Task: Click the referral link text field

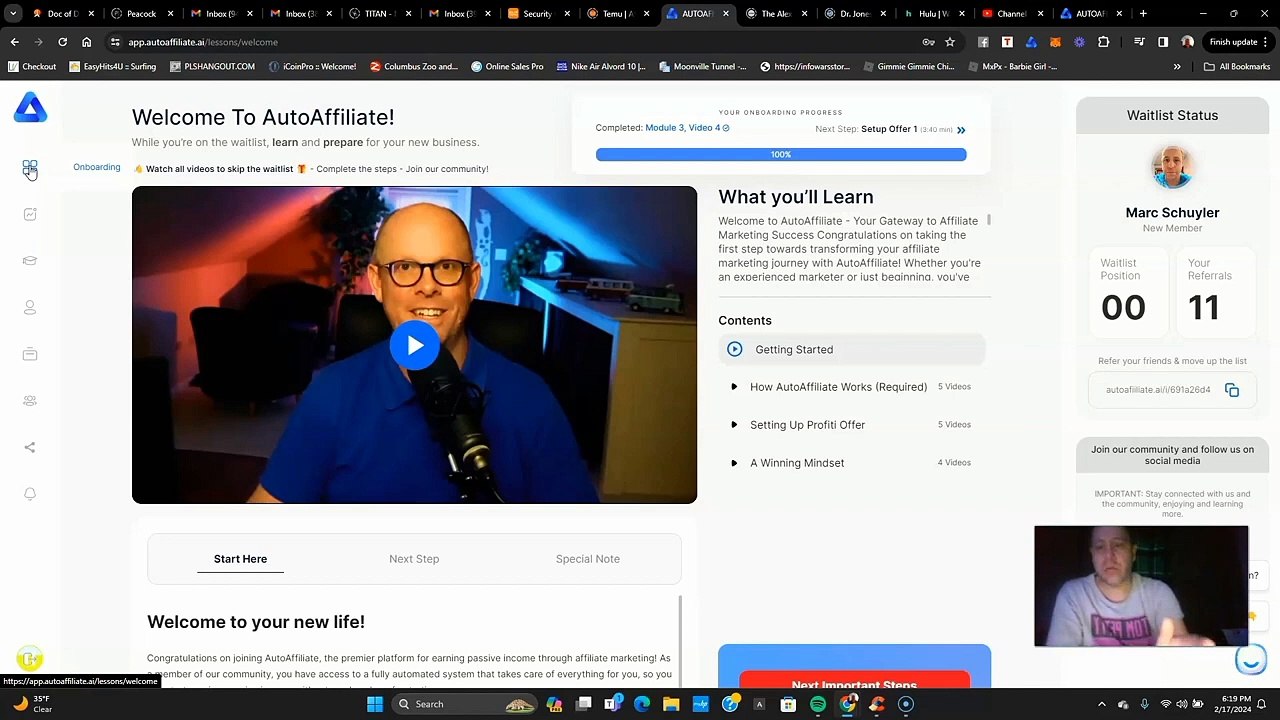Action: point(1158,390)
